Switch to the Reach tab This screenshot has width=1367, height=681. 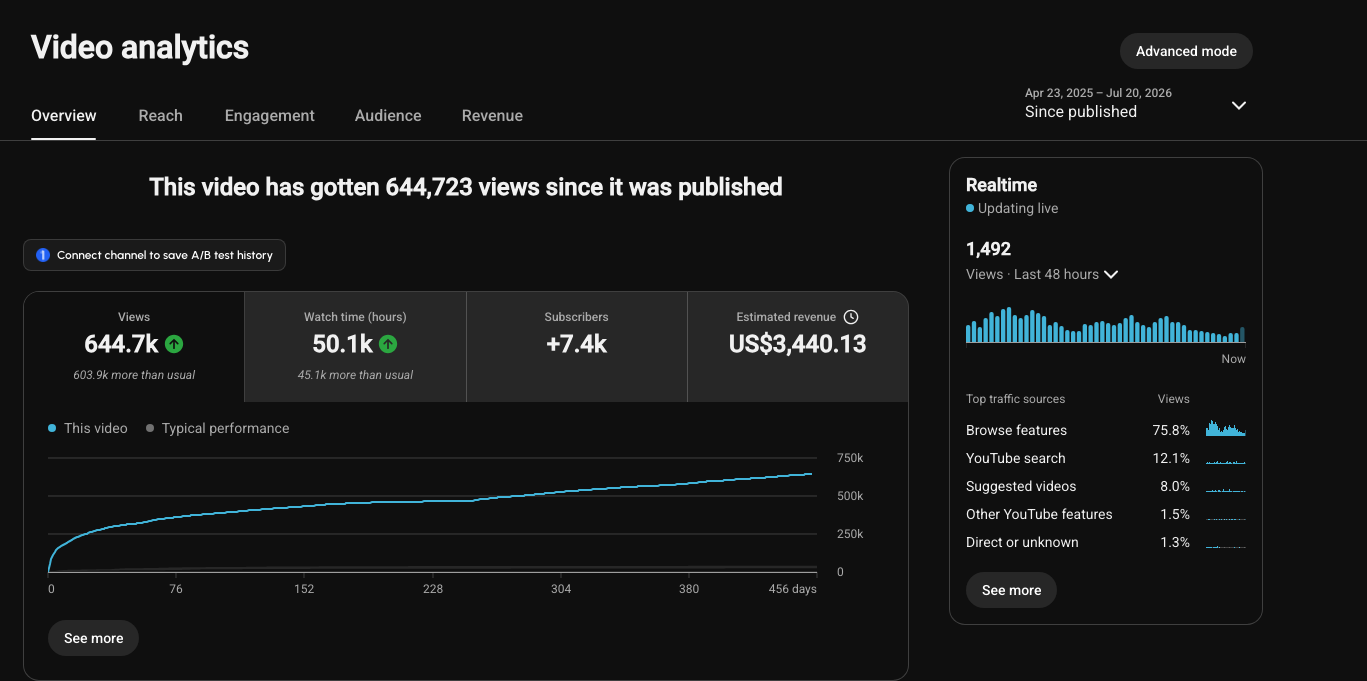161,116
